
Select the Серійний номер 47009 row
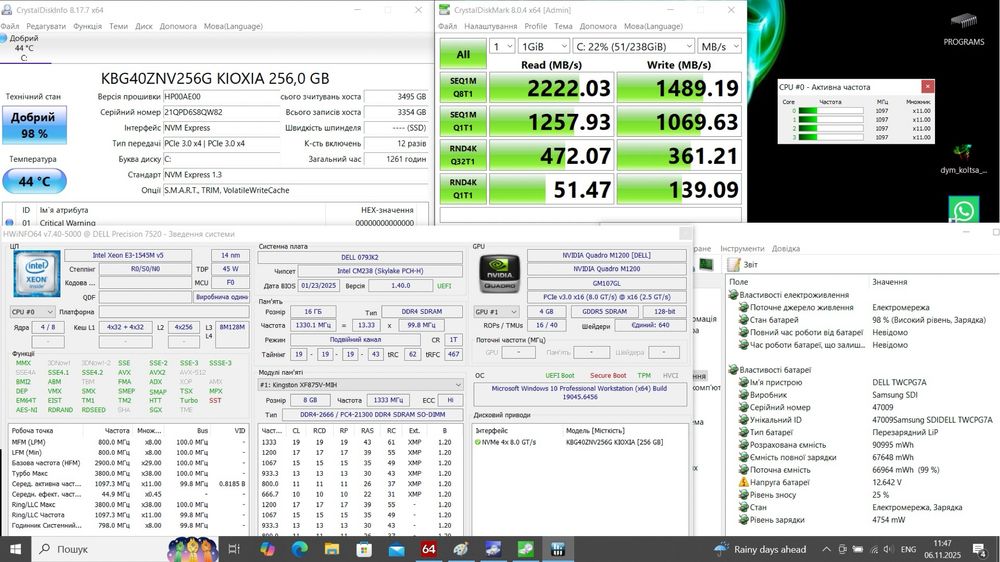click(x=861, y=407)
